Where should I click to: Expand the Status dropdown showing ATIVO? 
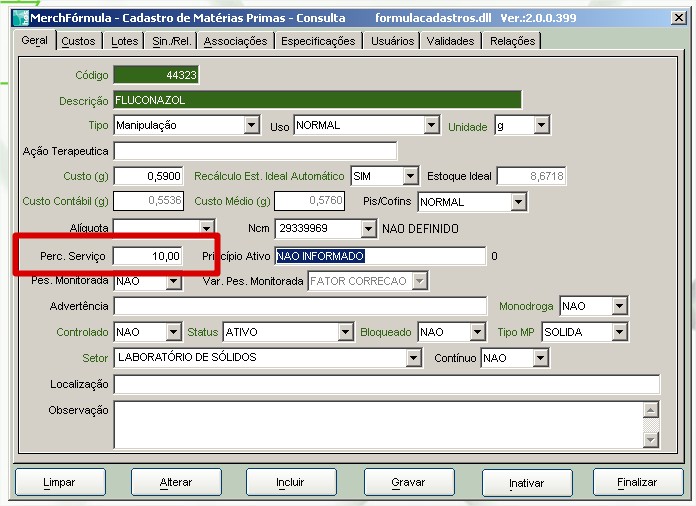point(345,332)
